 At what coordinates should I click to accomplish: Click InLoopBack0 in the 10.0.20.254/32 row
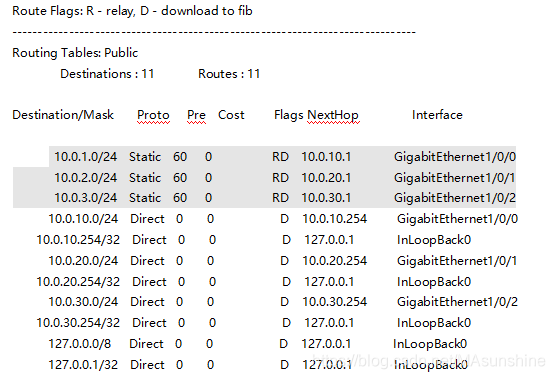[434, 282]
